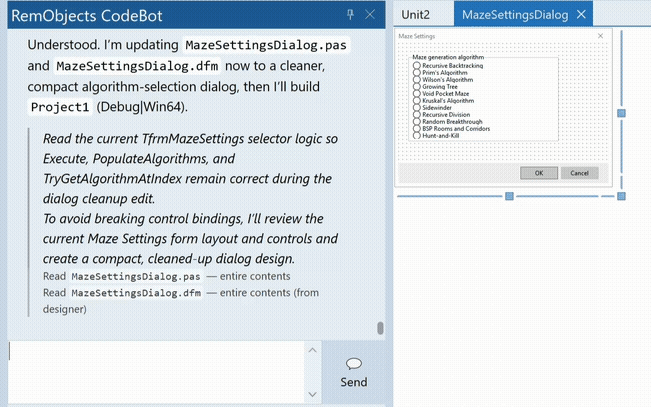Click the 'Read MazeSettingsDialog.pas — entire contents' line
The image size is (651, 407).
click(166, 276)
